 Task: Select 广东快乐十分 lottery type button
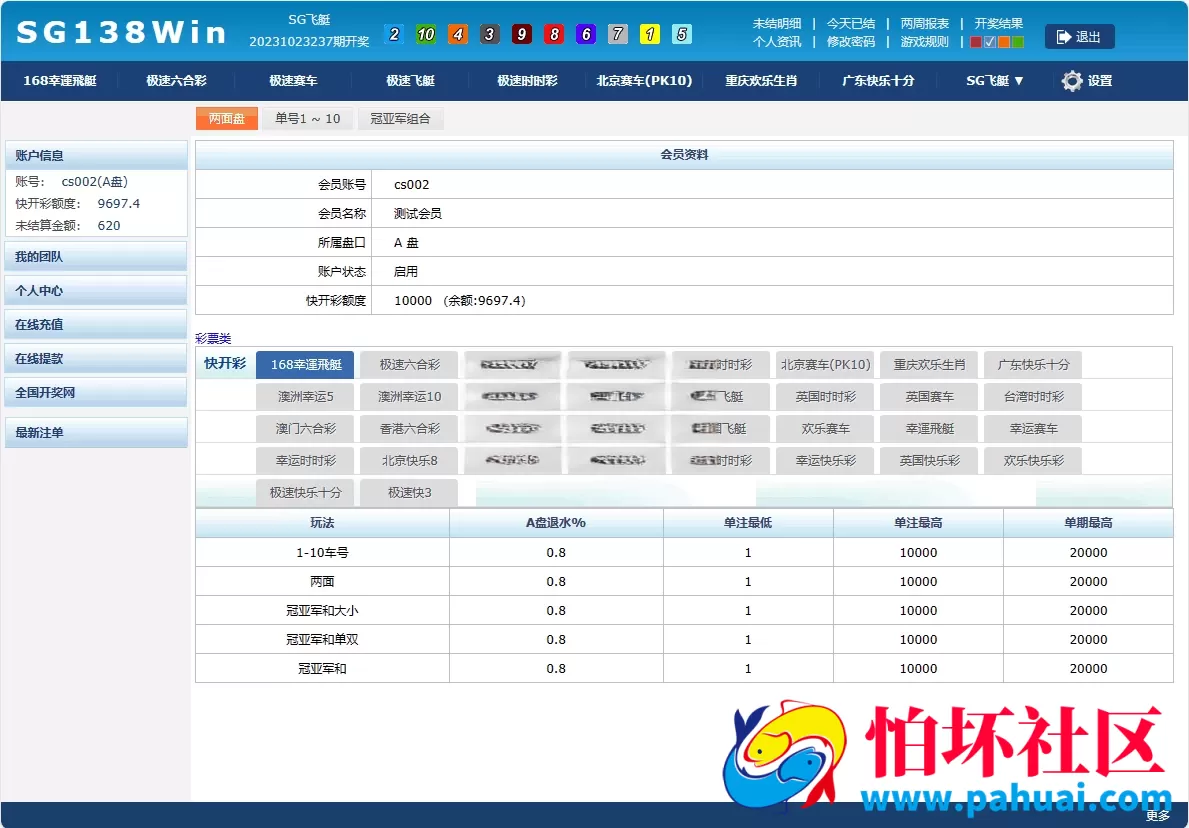(x=1033, y=365)
